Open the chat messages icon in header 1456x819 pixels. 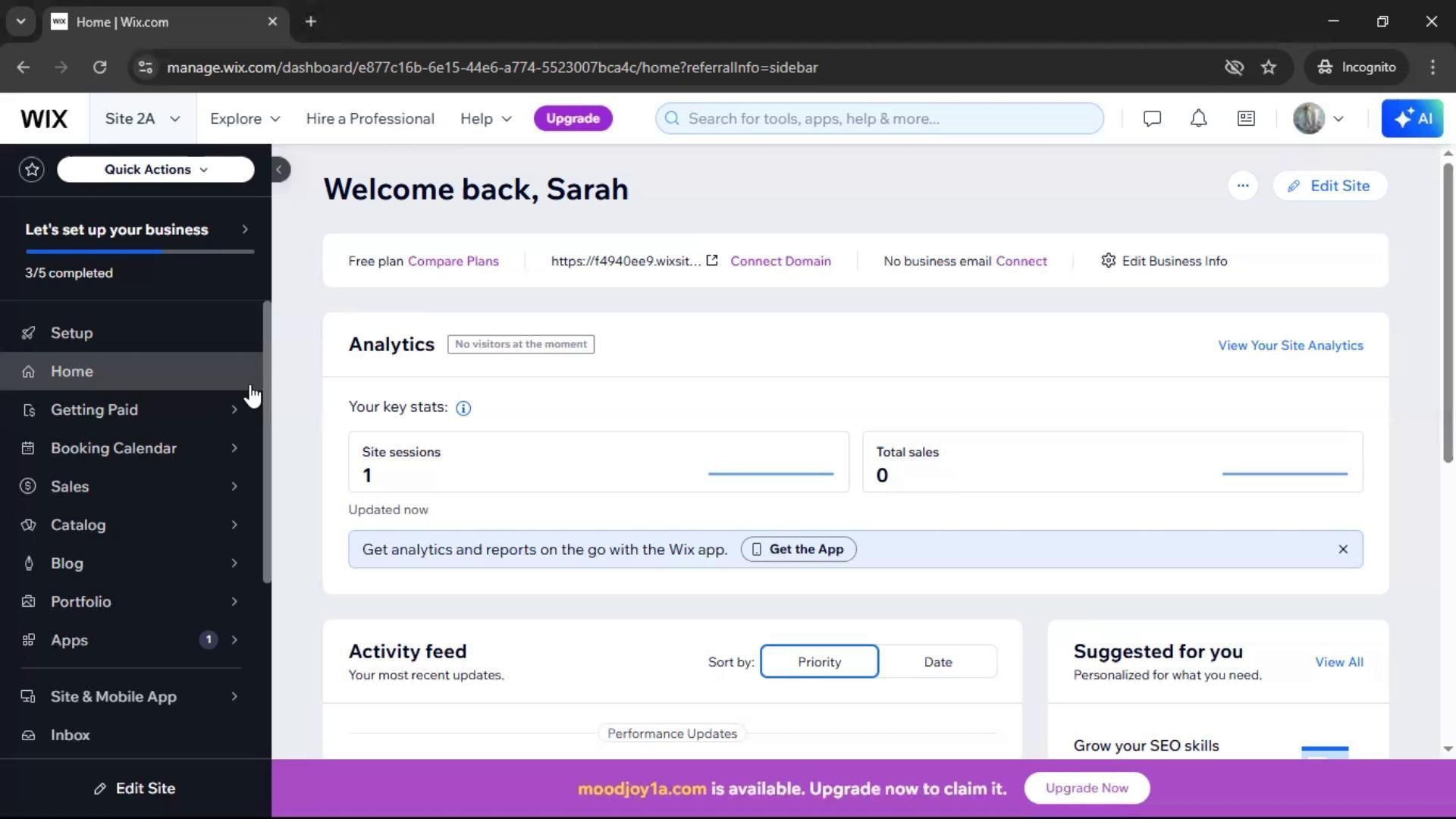[1152, 118]
